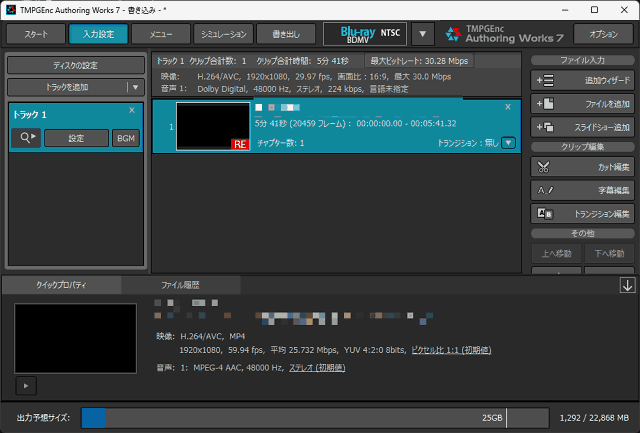Viewport: 640px width, 433px height.
Task: Open ディスクの設定
Action: pos(76,65)
